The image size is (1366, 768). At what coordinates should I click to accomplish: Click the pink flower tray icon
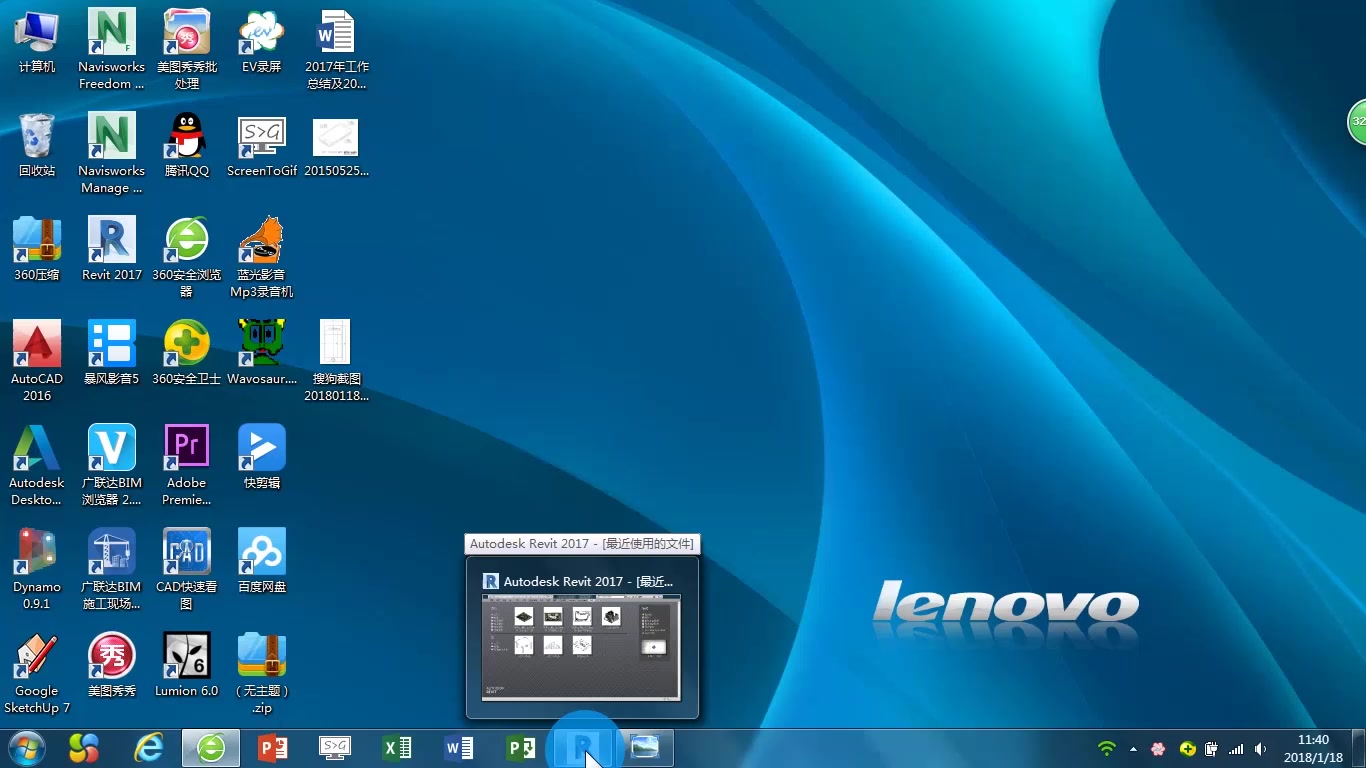click(x=1158, y=748)
